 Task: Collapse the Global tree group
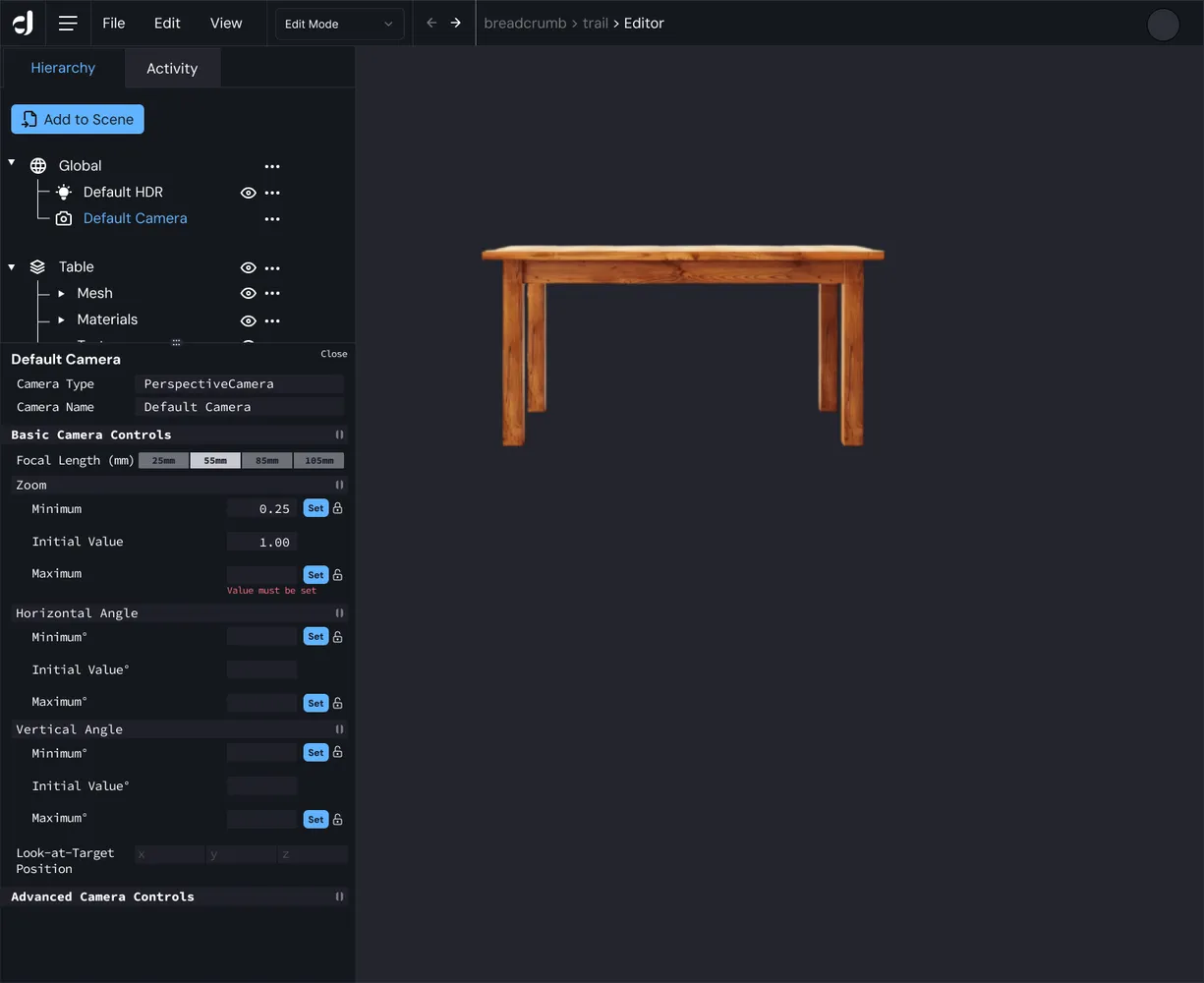pos(12,163)
